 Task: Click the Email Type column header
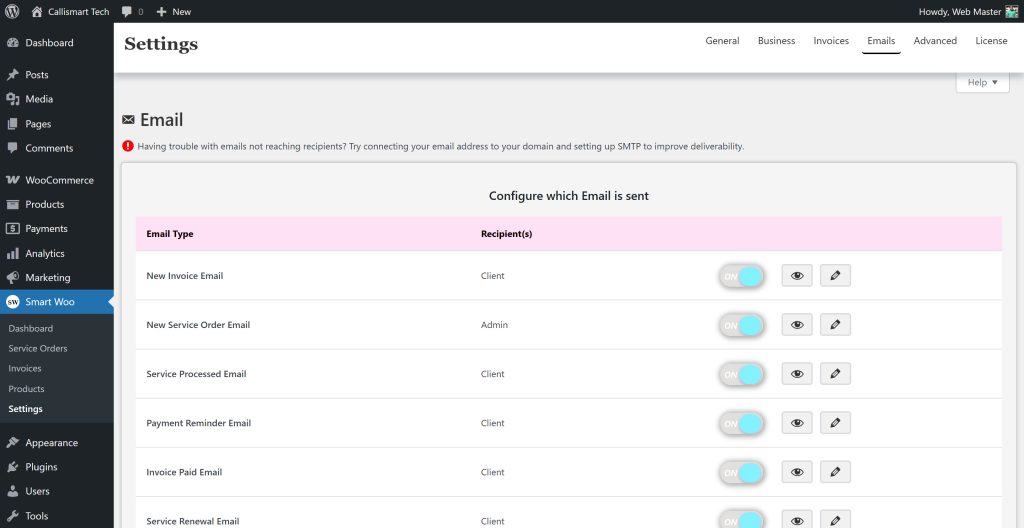pyautogui.click(x=170, y=234)
